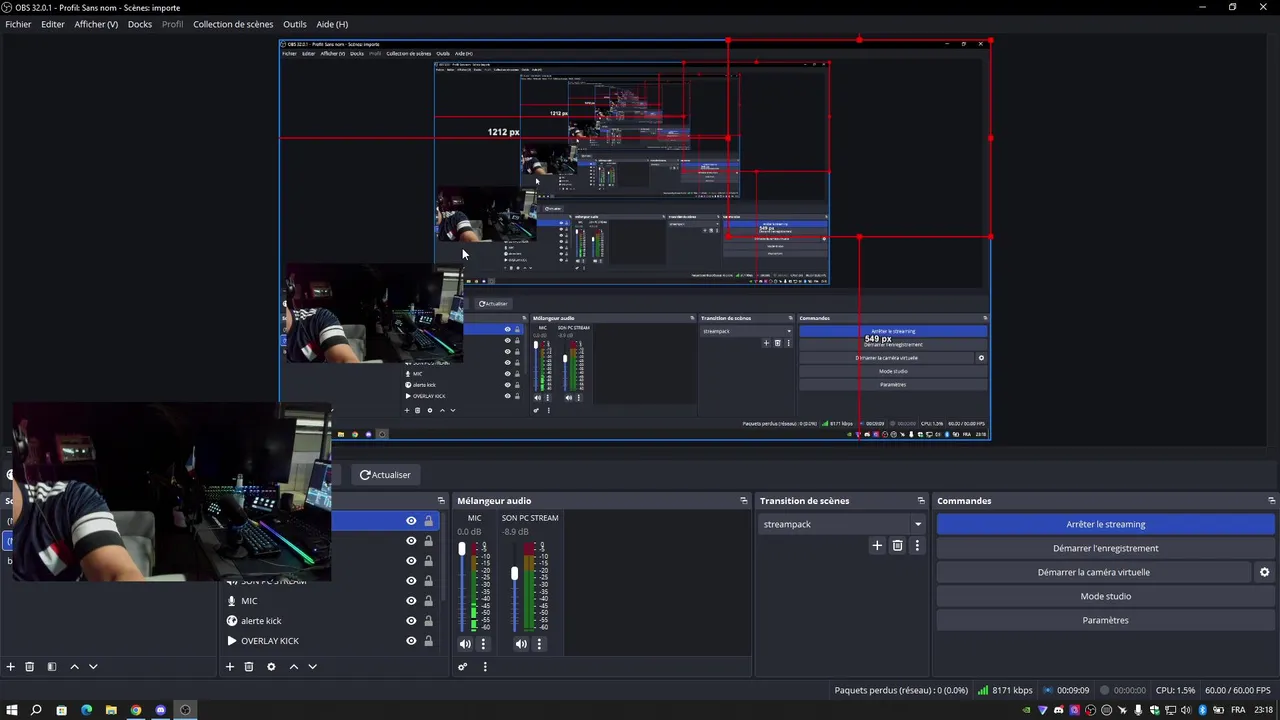Toggle eye icon of highlighted source row

(411, 521)
